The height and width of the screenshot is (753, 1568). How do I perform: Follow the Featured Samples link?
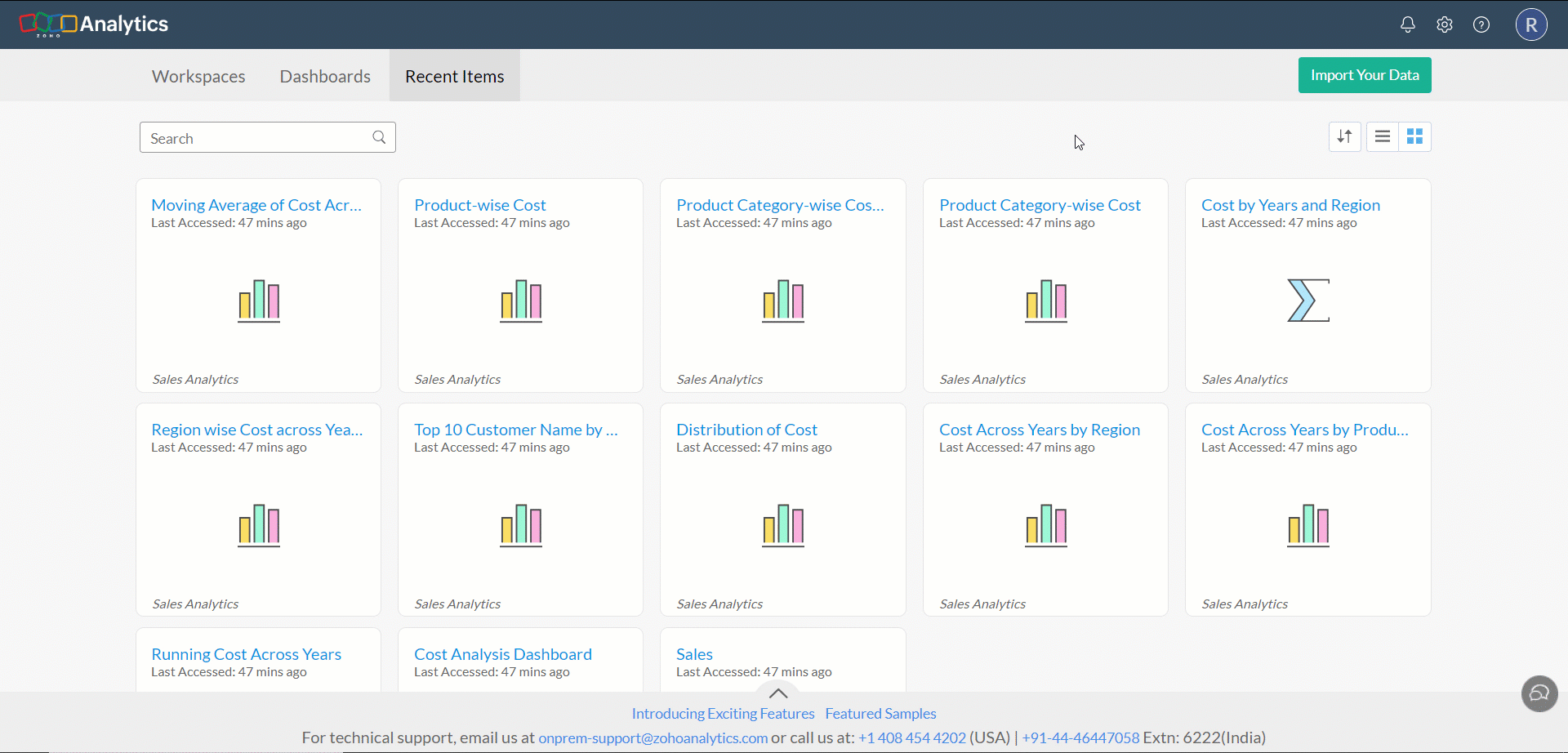pyautogui.click(x=880, y=714)
